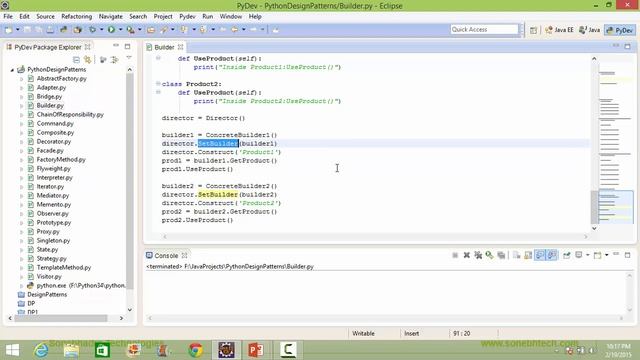Open the File menu
This screenshot has width=640, height=360.
8,16
